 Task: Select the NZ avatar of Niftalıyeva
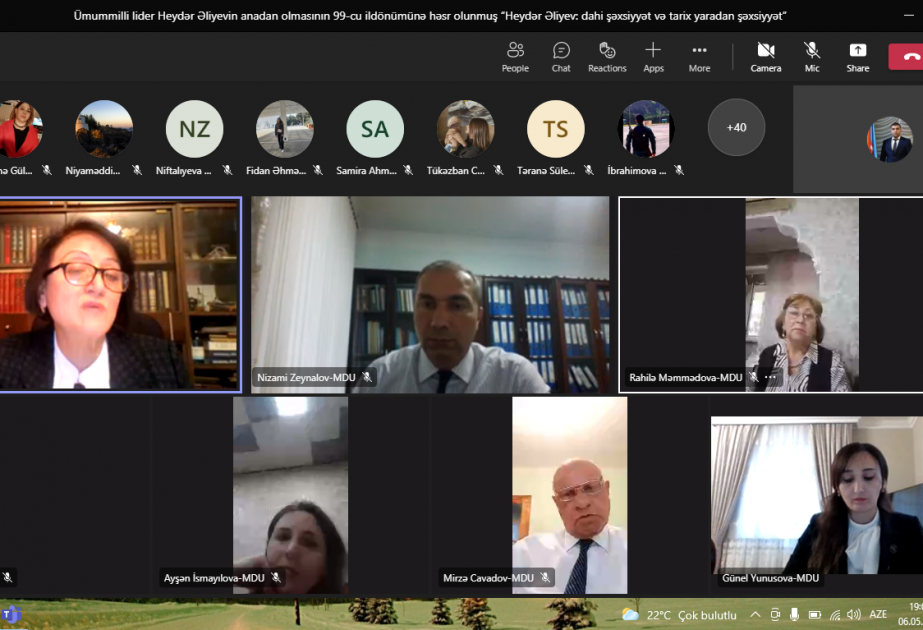pyautogui.click(x=194, y=129)
